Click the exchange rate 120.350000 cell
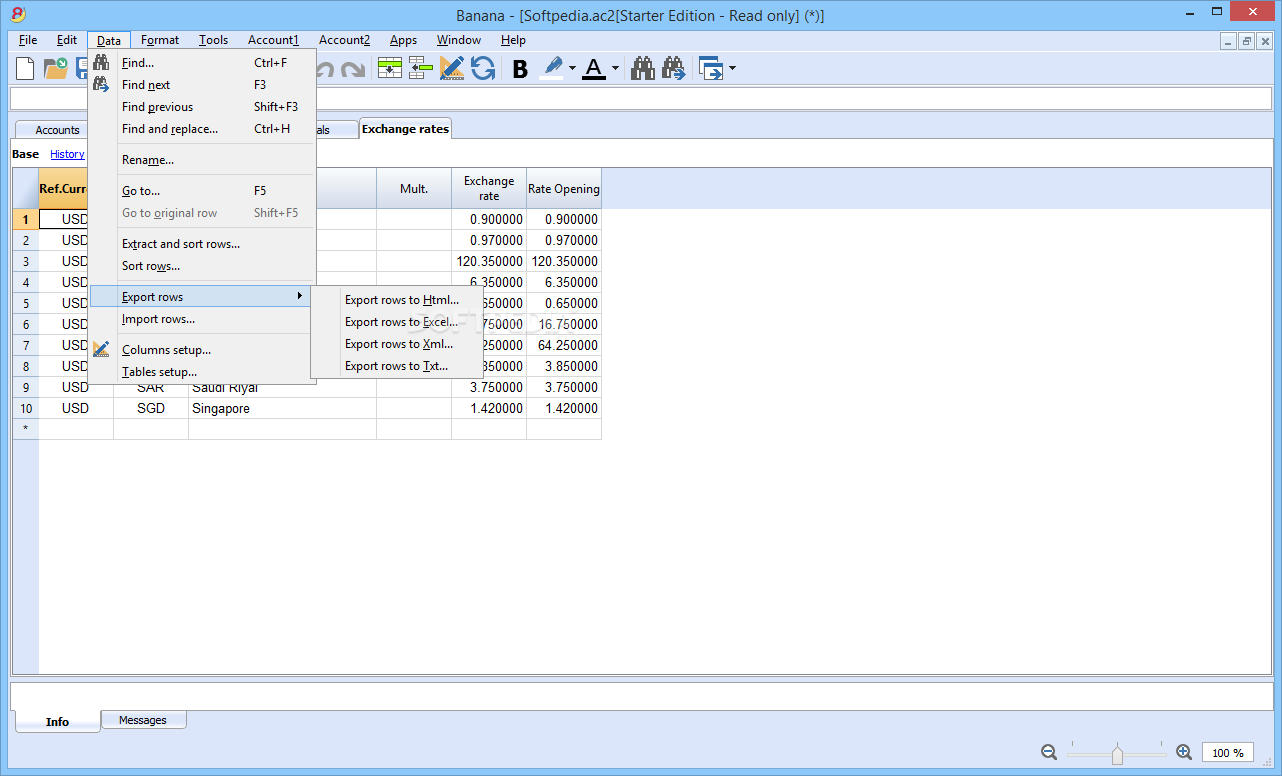 [489, 261]
